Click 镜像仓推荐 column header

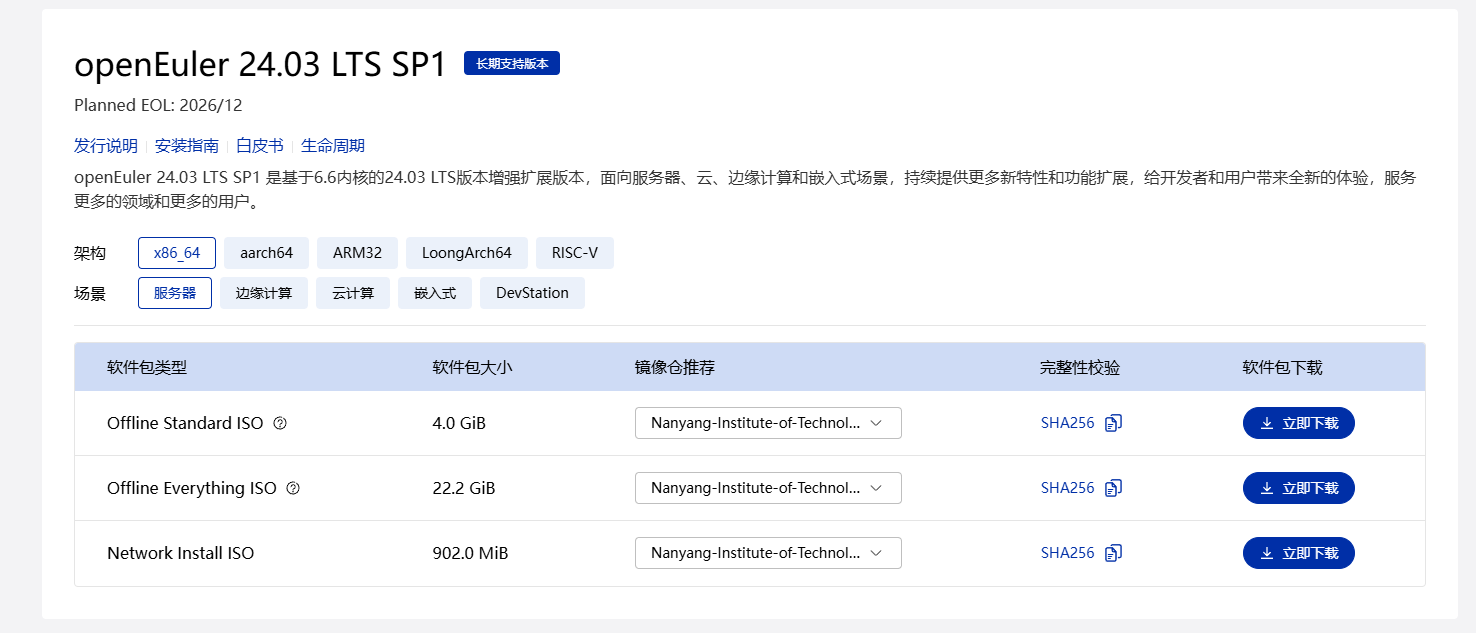pos(675,367)
